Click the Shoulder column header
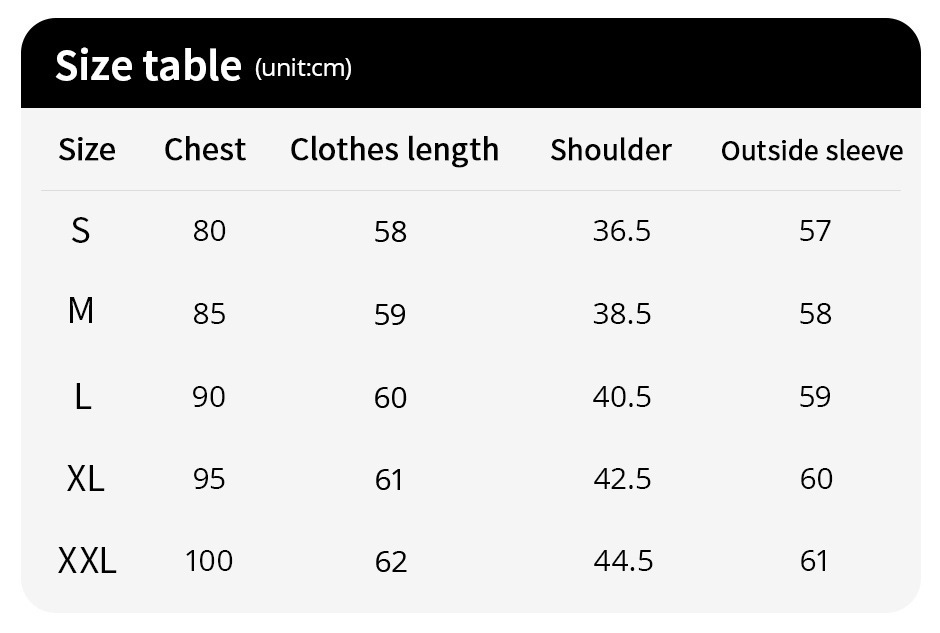The width and height of the screenshot is (940, 633). tap(611, 150)
